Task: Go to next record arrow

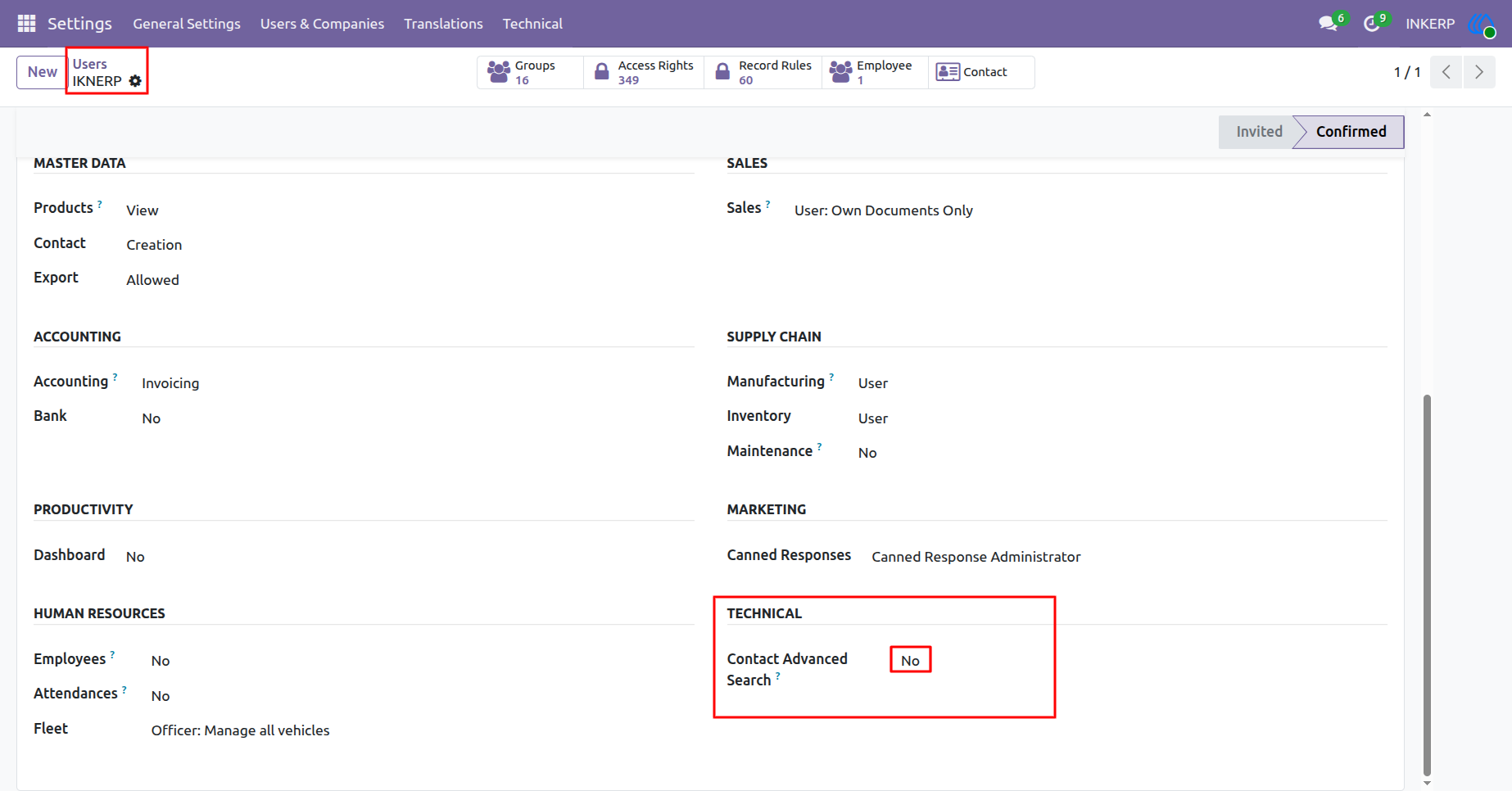Action: [x=1479, y=72]
